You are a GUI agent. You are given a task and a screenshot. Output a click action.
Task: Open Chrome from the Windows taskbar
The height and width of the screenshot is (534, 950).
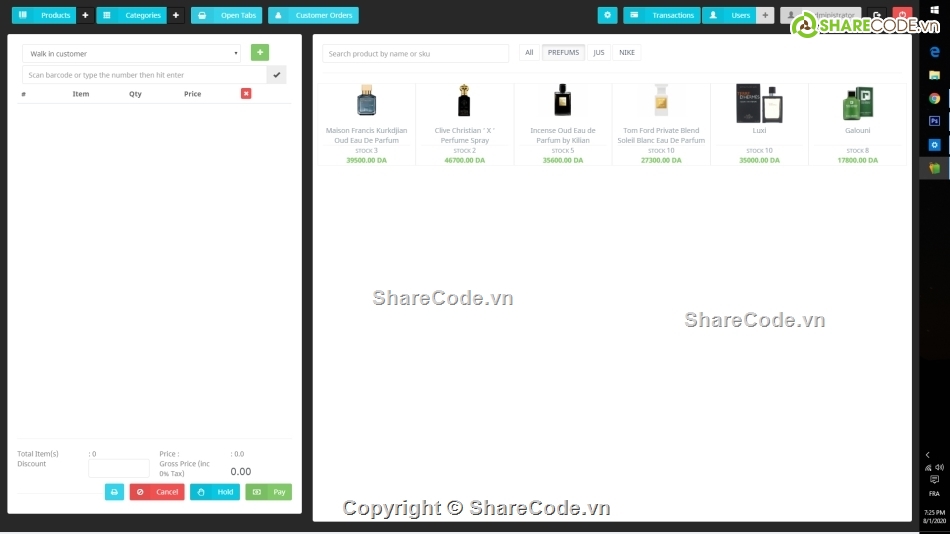(934, 98)
